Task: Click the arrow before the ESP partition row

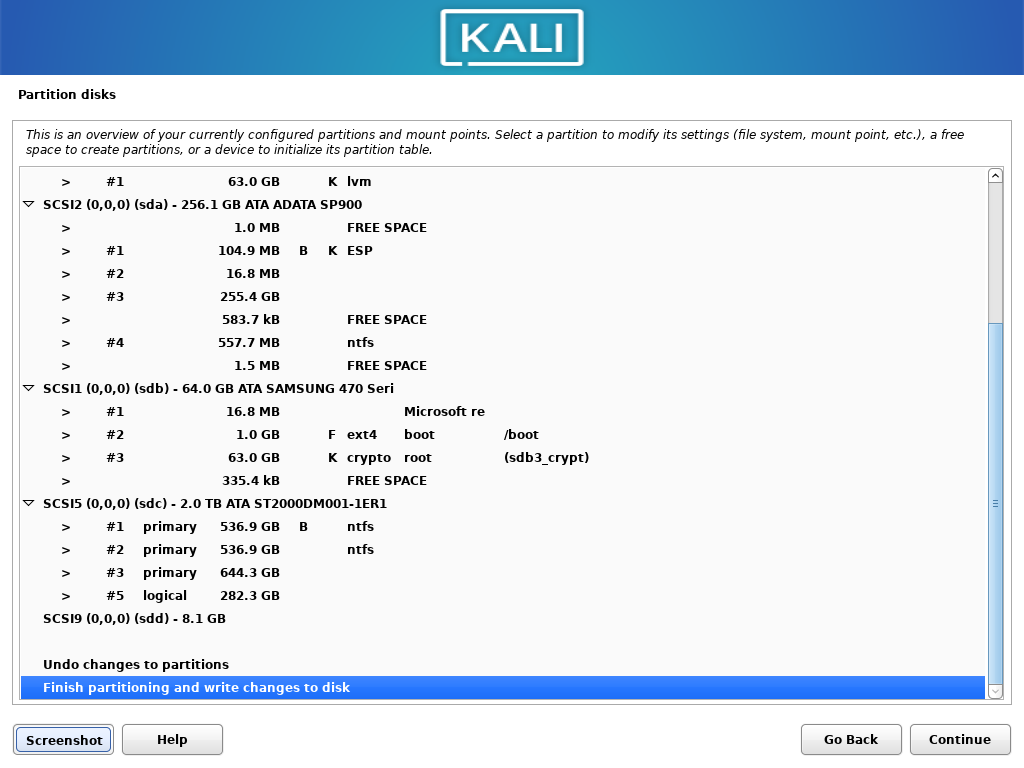Action: point(66,251)
